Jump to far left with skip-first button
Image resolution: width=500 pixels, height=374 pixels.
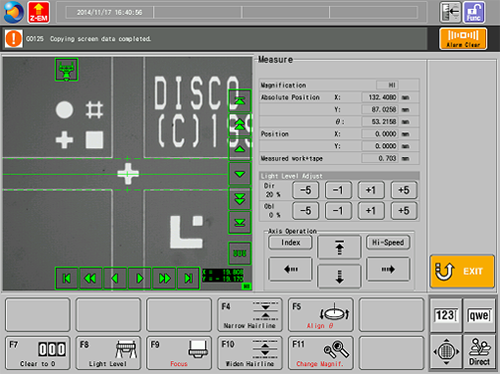coord(67,278)
